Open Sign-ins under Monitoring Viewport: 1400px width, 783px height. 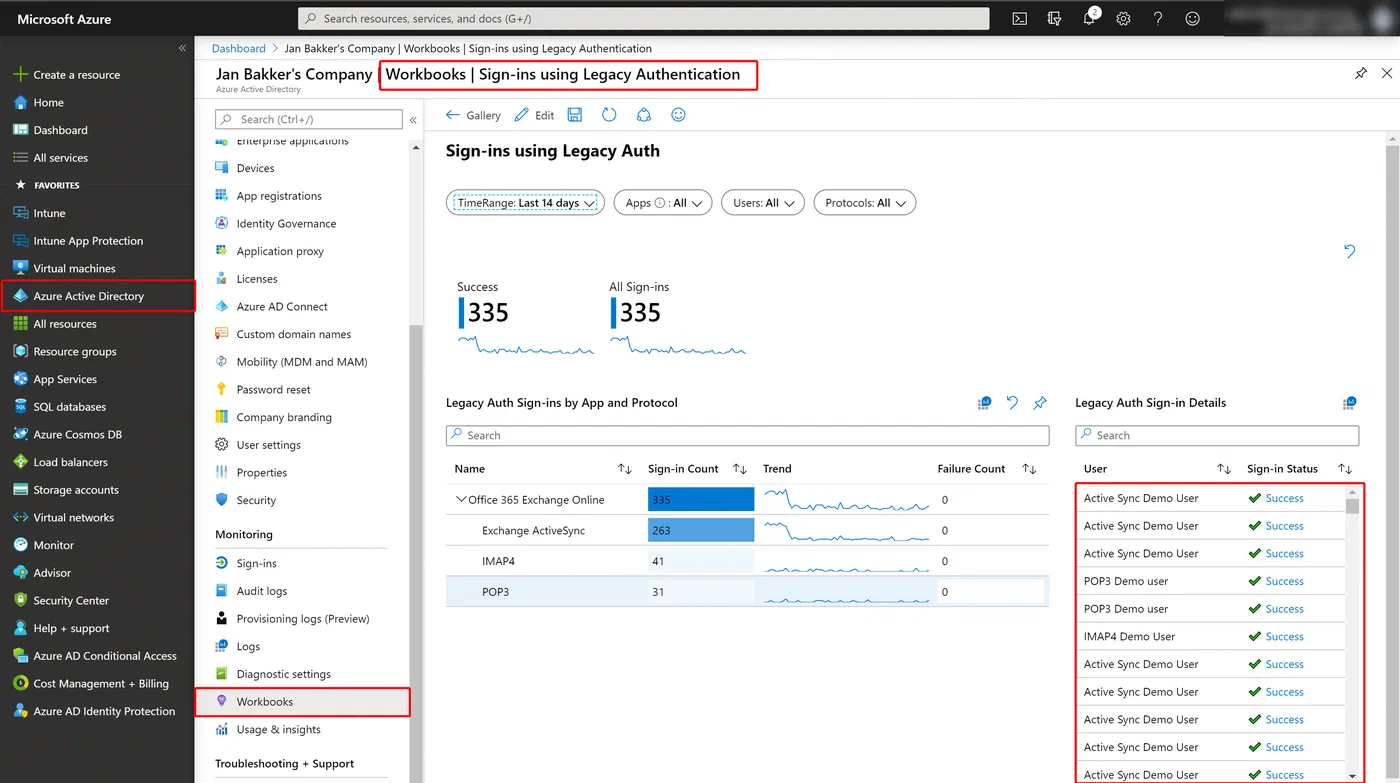[256, 564]
